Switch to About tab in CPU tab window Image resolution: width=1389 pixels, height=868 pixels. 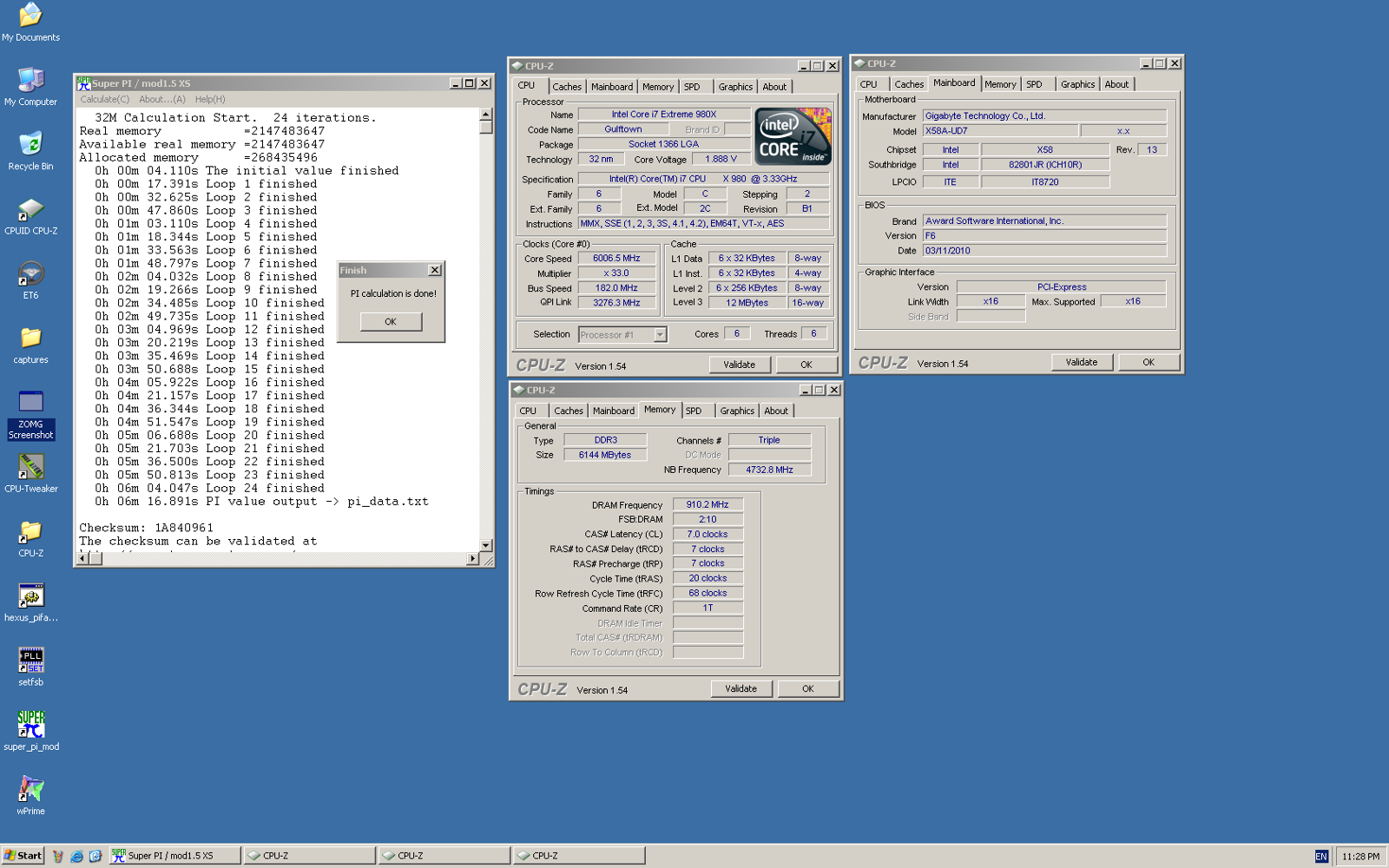(774, 87)
